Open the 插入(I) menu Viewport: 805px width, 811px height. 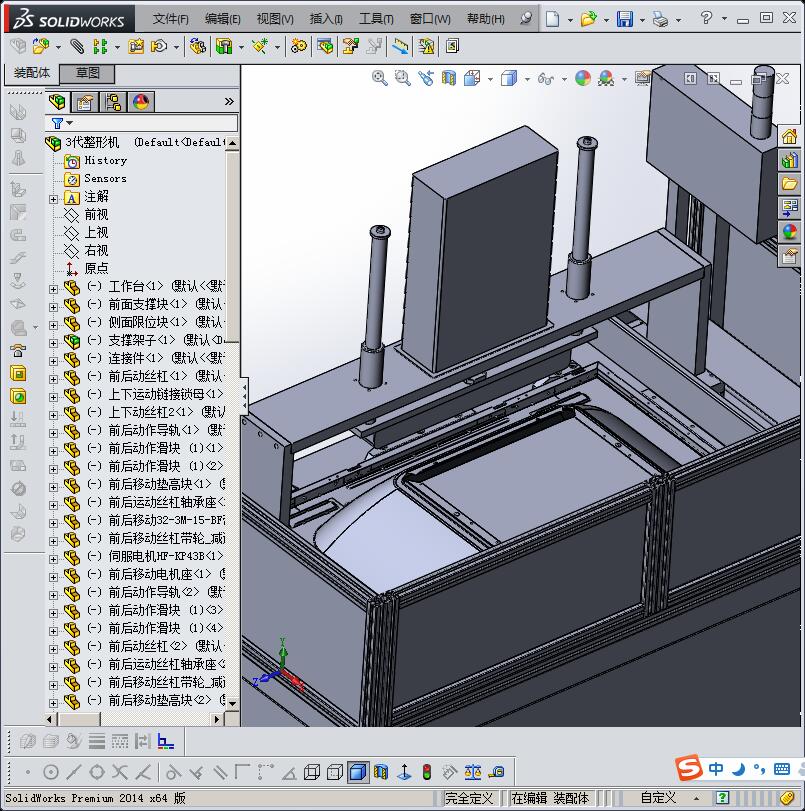(x=326, y=19)
